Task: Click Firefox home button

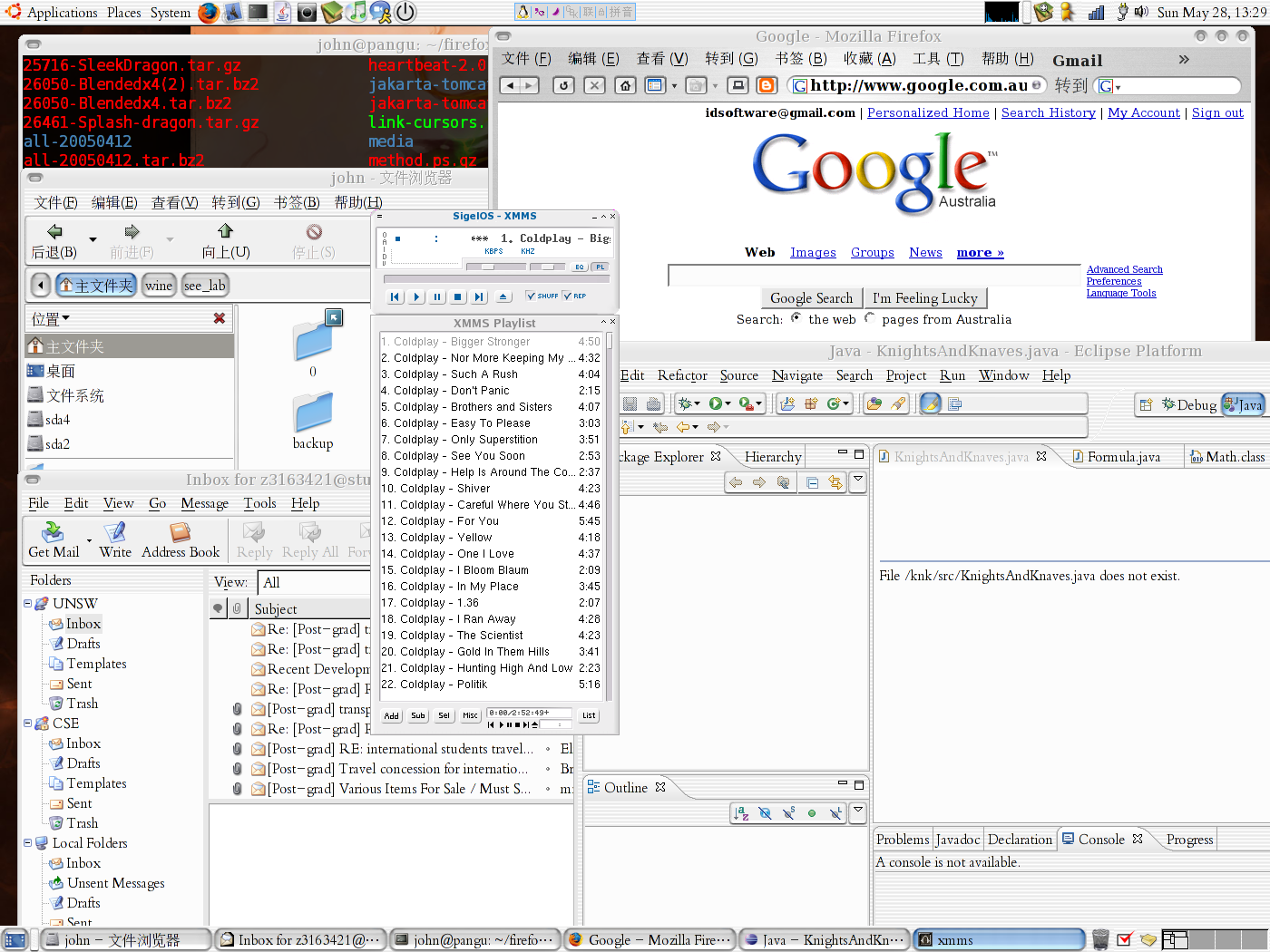Action: [x=625, y=85]
